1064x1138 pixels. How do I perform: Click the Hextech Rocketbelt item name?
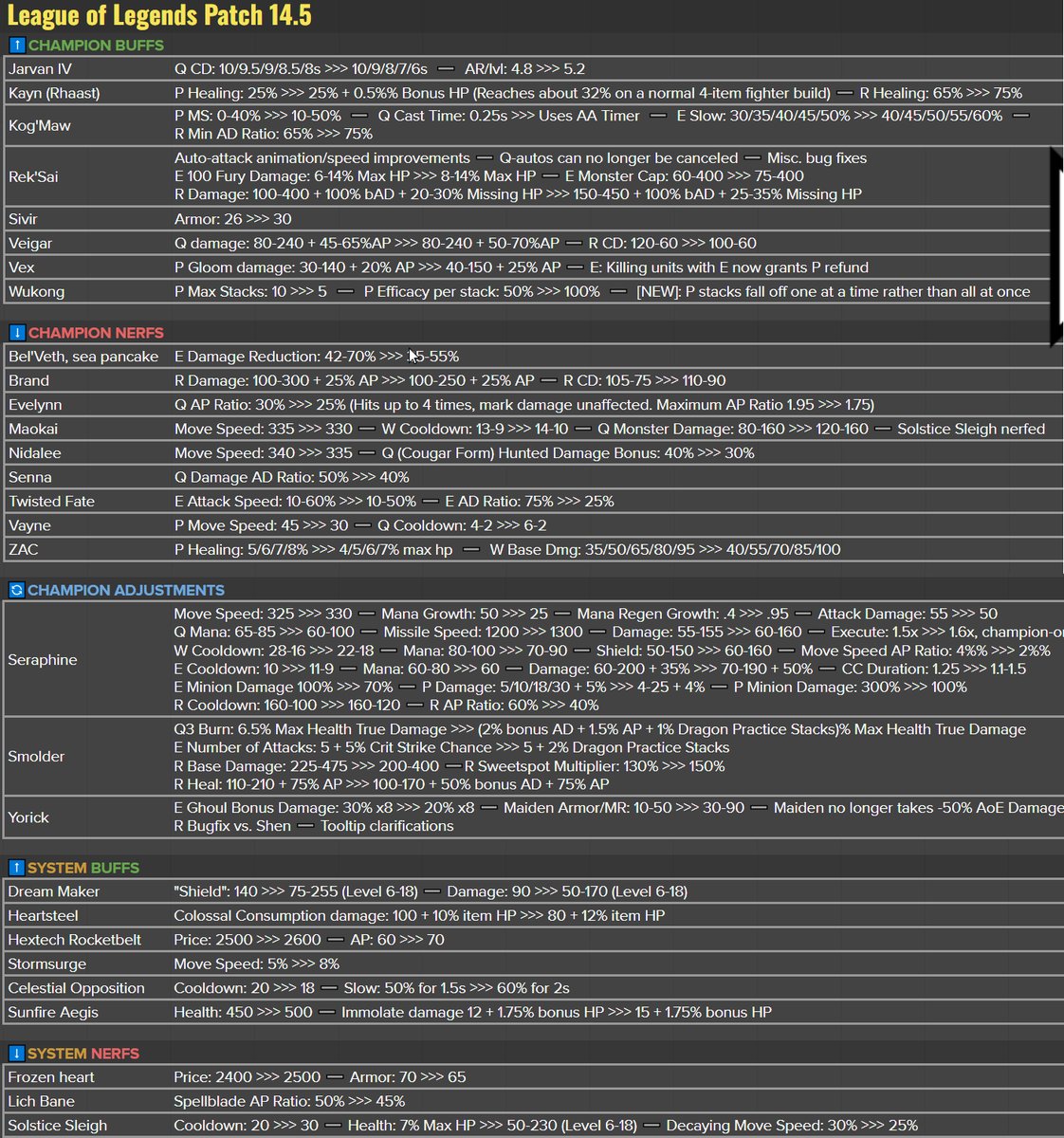pyautogui.click(x=75, y=940)
